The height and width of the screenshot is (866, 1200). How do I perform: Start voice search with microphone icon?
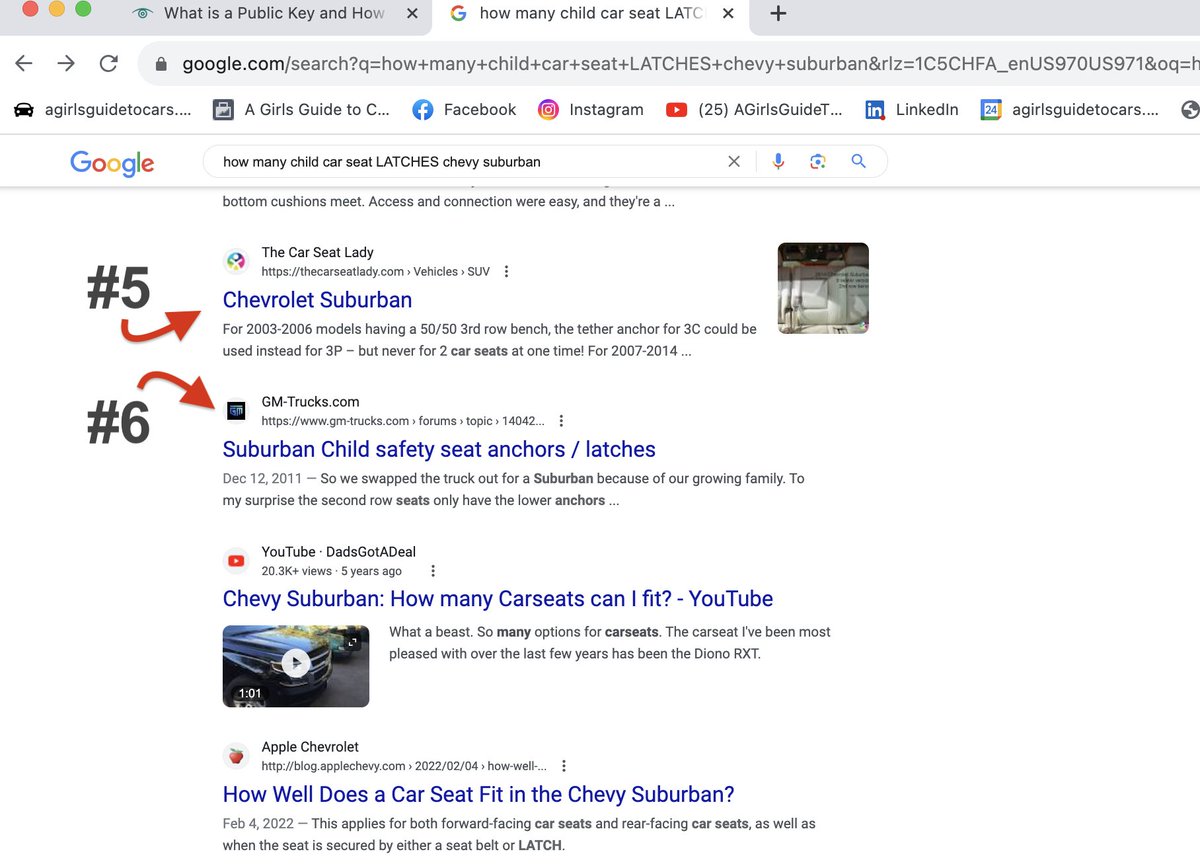[778, 161]
